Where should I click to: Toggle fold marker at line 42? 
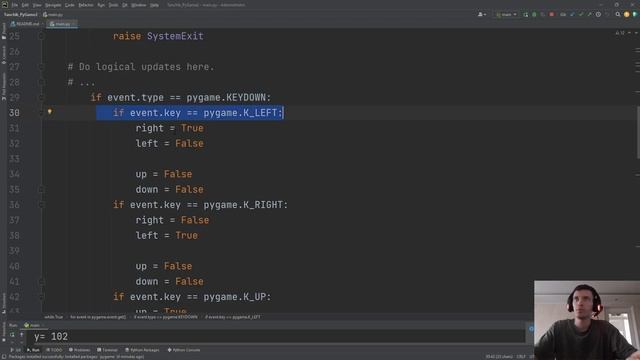[41, 297]
